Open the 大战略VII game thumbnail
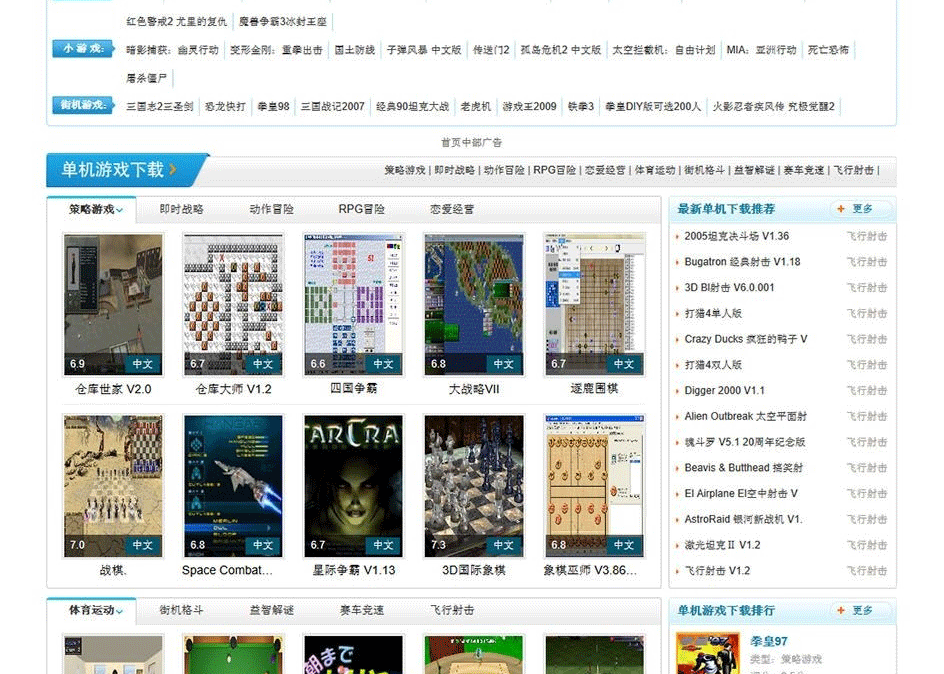The width and height of the screenshot is (944, 674). 474,305
